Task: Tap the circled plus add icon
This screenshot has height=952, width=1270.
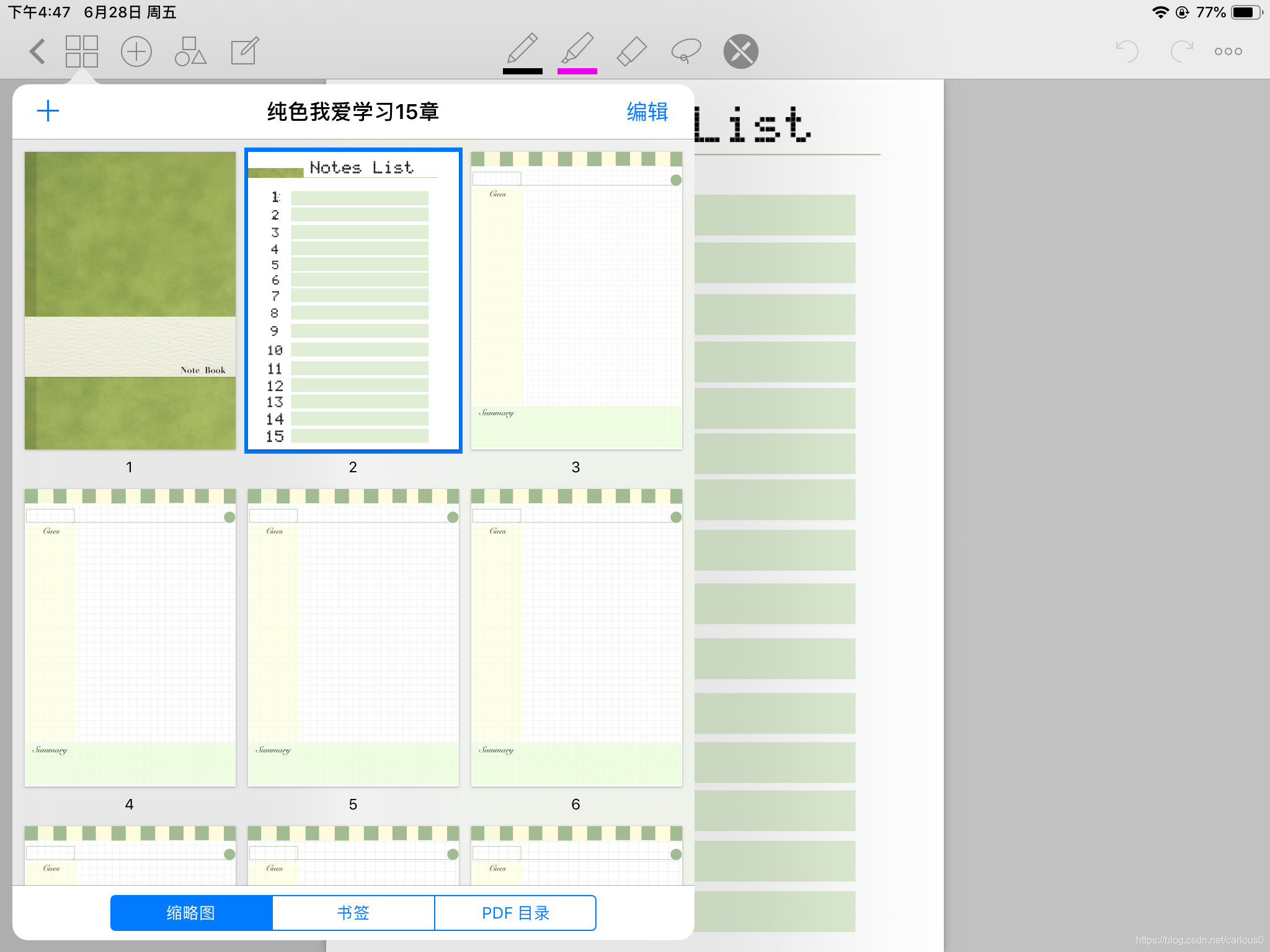Action: click(x=136, y=51)
